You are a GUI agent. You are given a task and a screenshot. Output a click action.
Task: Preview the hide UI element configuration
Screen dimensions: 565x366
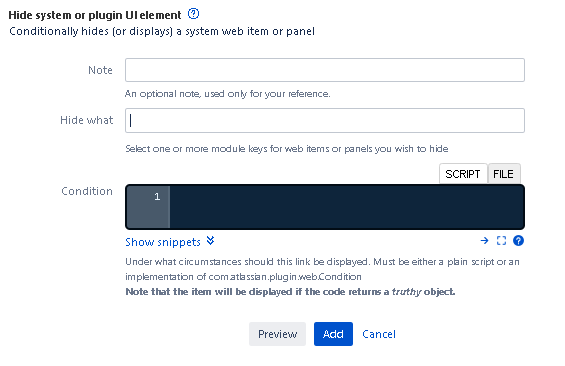pos(277,334)
